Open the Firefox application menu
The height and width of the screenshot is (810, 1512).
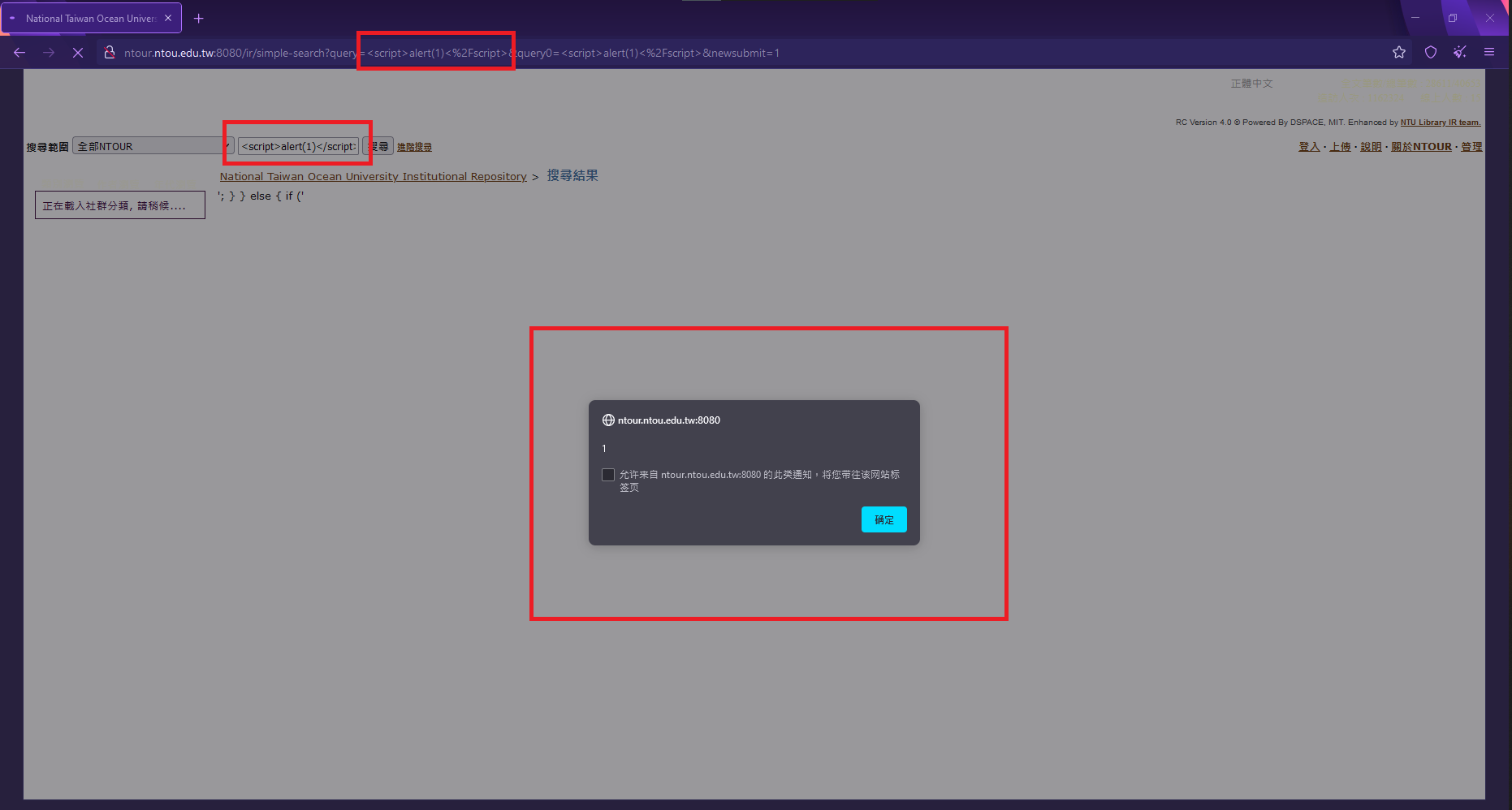click(1489, 53)
